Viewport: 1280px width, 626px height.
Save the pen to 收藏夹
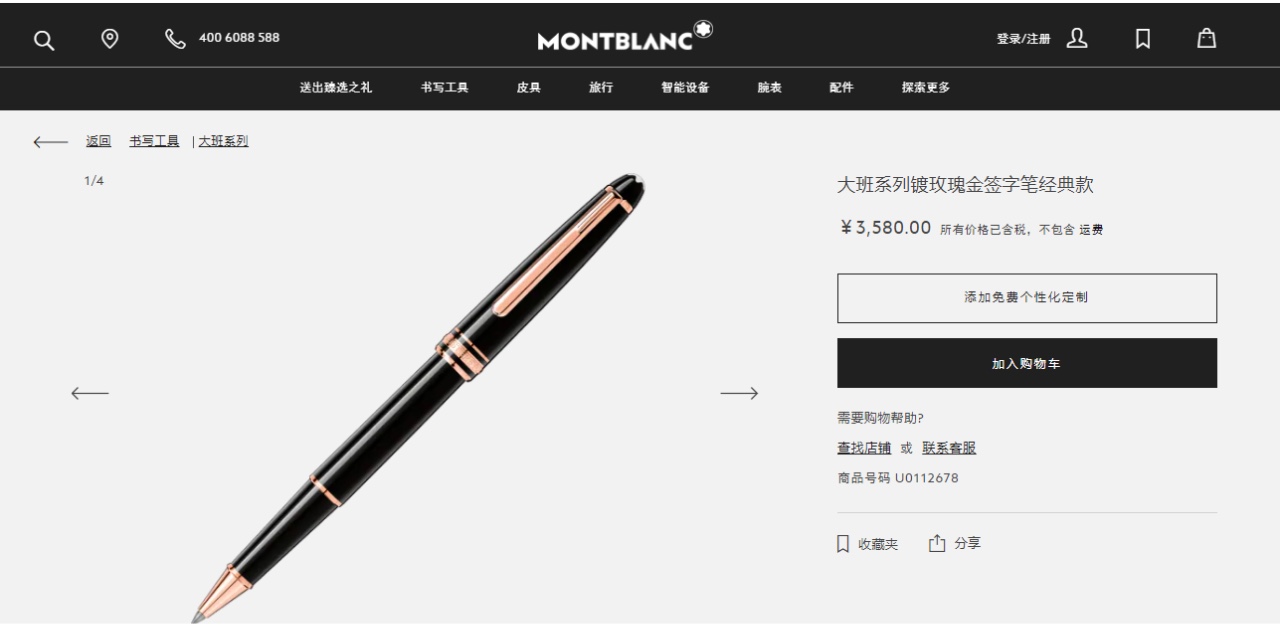tap(868, 544)
